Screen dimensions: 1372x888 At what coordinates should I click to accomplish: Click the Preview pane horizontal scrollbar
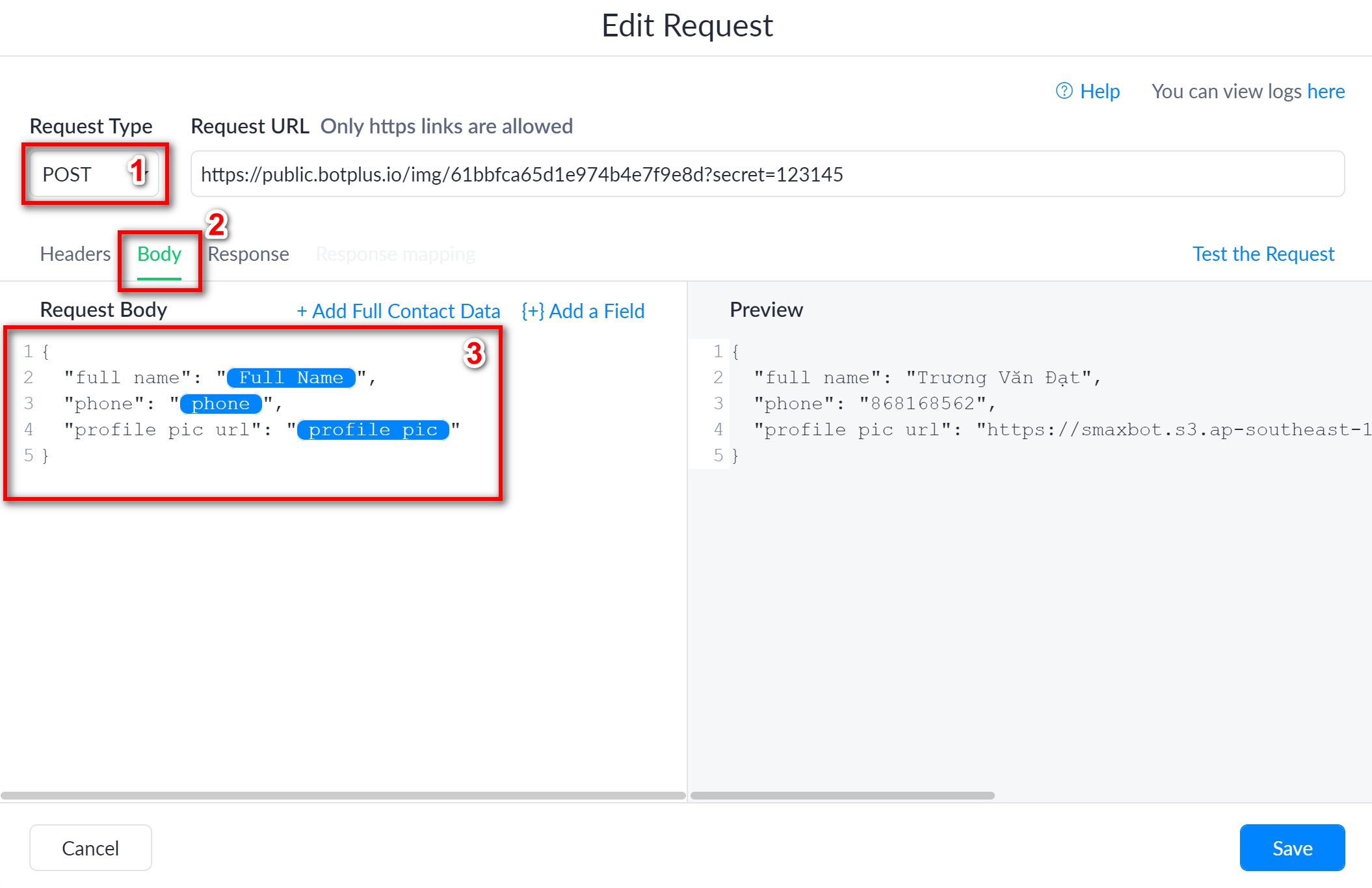[x=842, y=795]
